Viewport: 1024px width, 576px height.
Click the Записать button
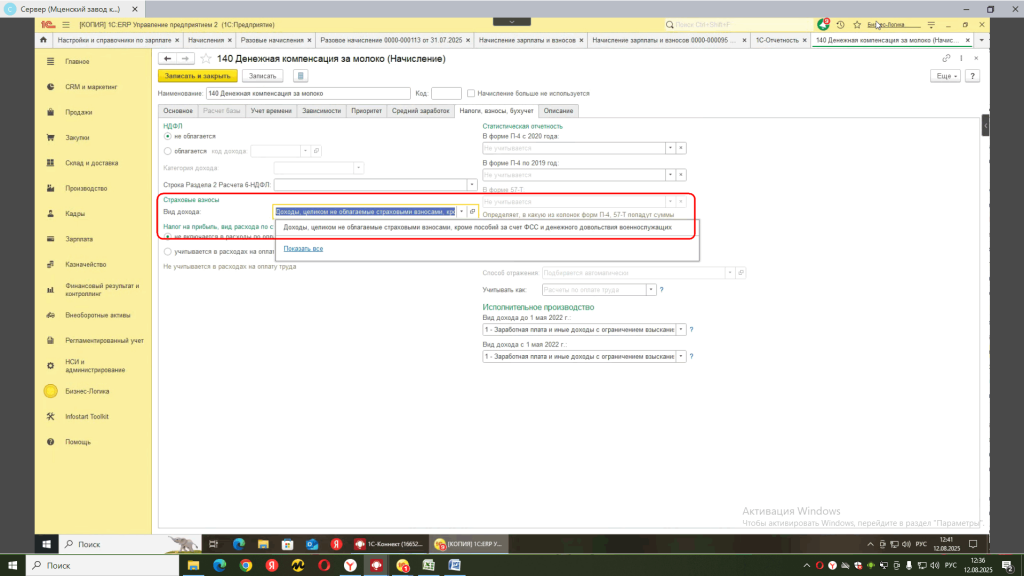263,76
